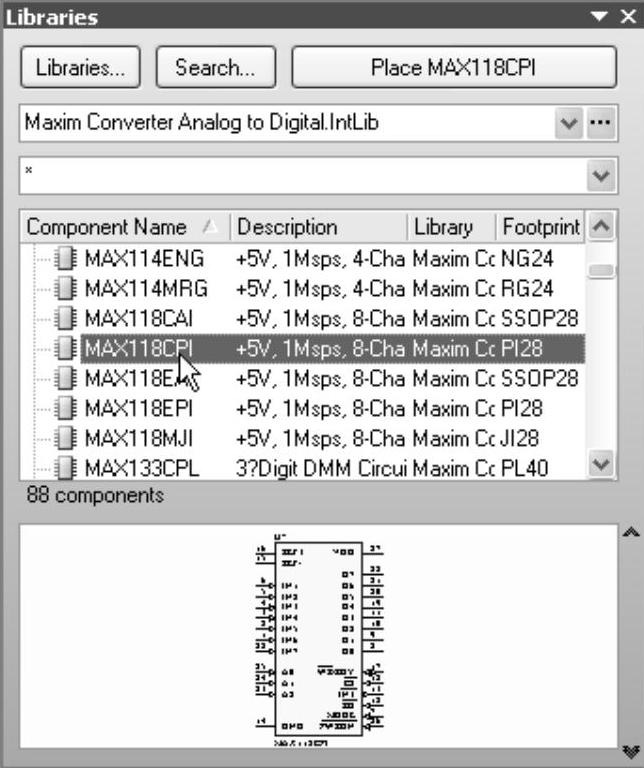Expand section using the bottom double-chevron
Viewport: 644px width, 768px height.
coord(631,751)
